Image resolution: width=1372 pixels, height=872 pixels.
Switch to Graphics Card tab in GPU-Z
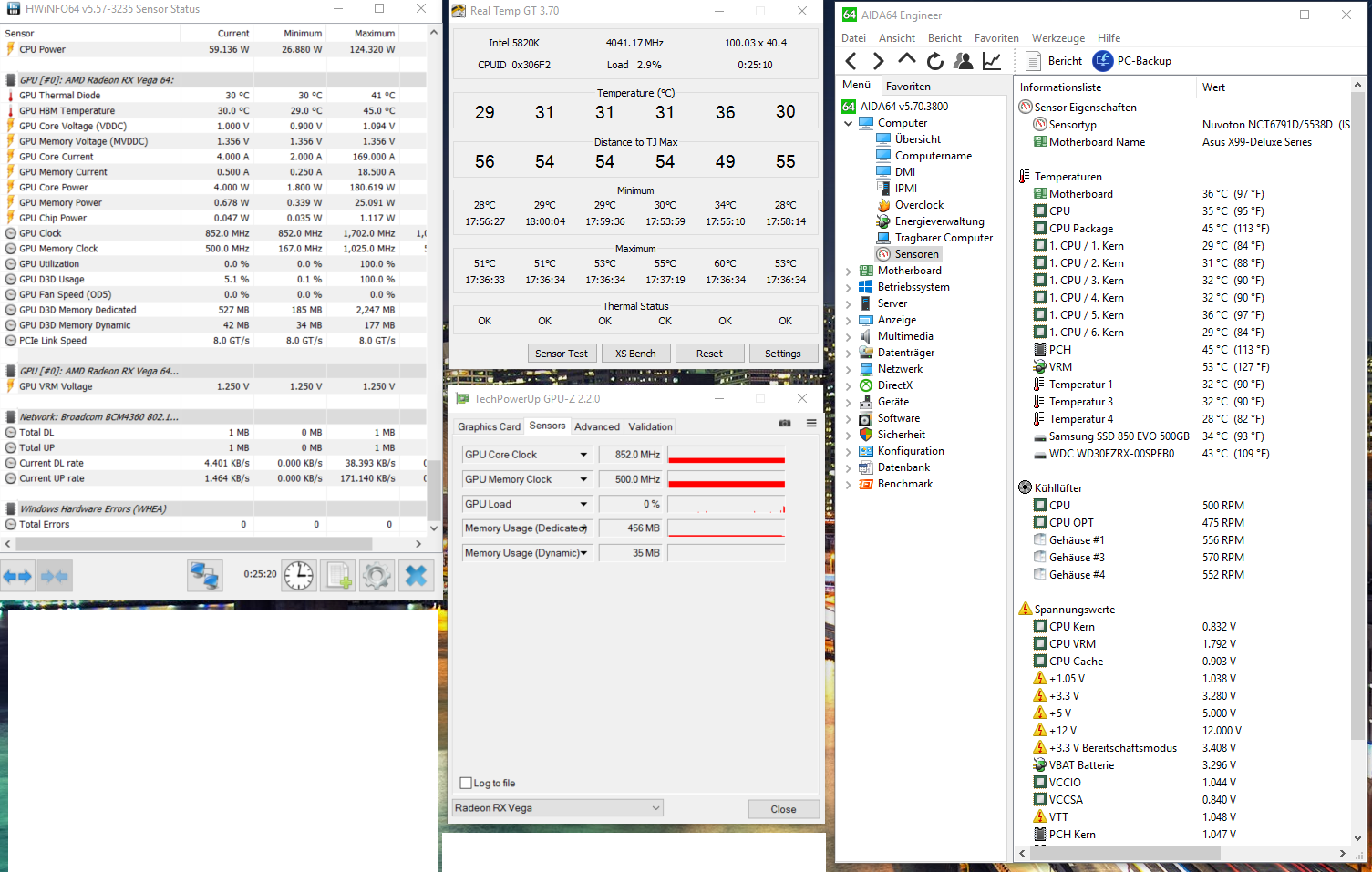pos(489,426)
